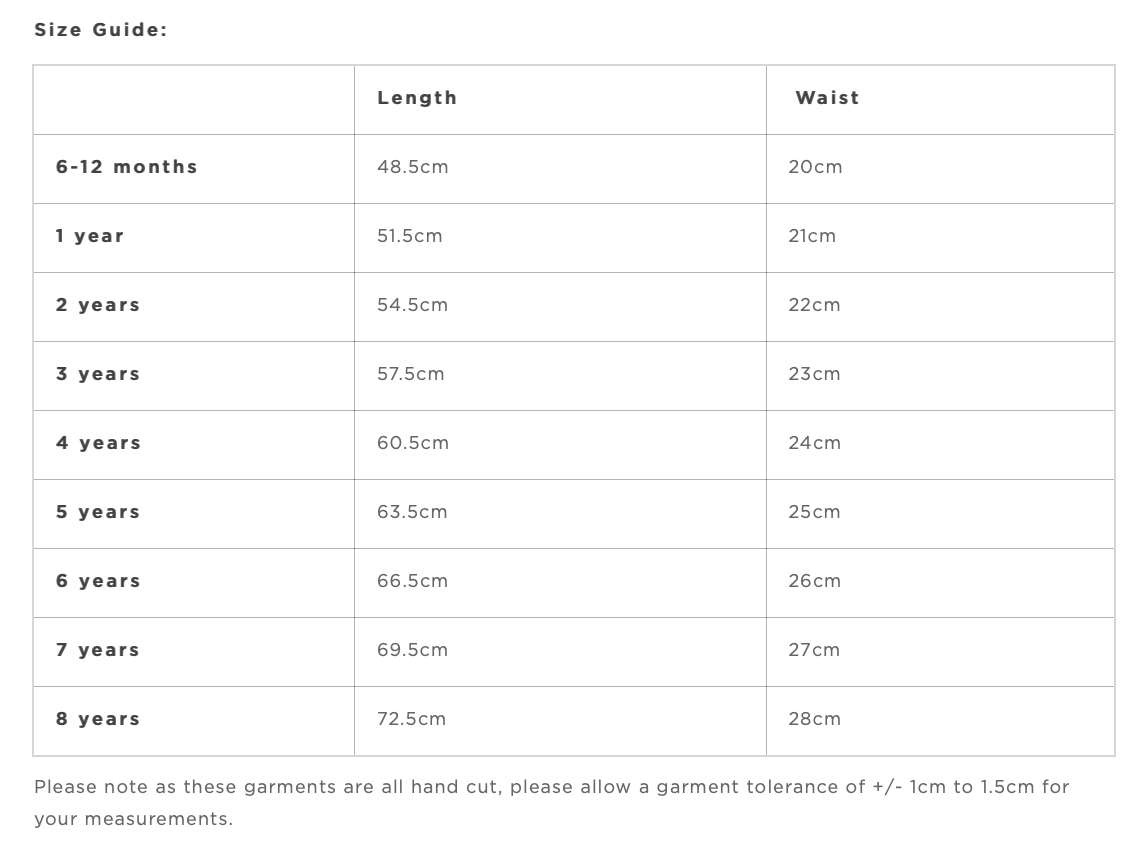Select the 8 years size label
This screenshot has height=844, width=1142.
(x=98, y=719)
